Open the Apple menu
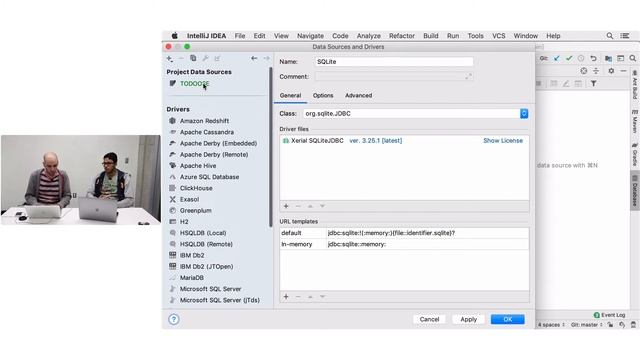Screen dimensions: 640x360 pyautogui.click(x=175, y=36)
